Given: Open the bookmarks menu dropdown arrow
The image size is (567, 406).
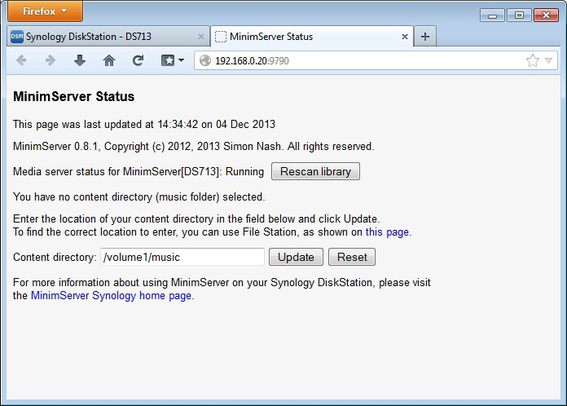Looking at the screenshot, I should click(181, 60).
